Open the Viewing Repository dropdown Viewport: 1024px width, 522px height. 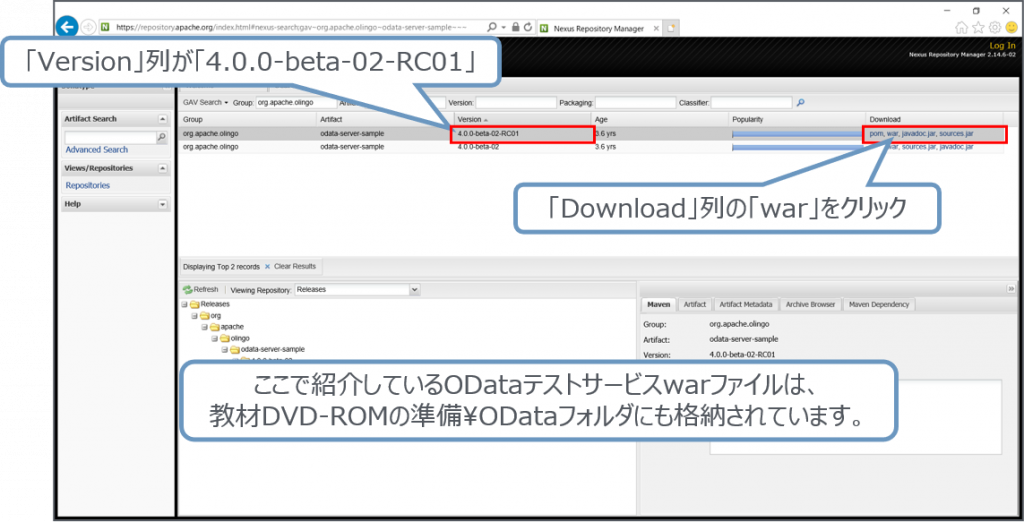(x=414, y=290)
